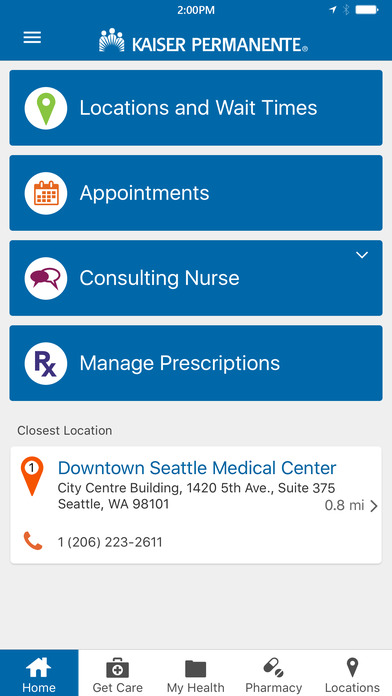Viewport: 392px width, 696px height.
Task: Select the Home tab
Action: 39,673
